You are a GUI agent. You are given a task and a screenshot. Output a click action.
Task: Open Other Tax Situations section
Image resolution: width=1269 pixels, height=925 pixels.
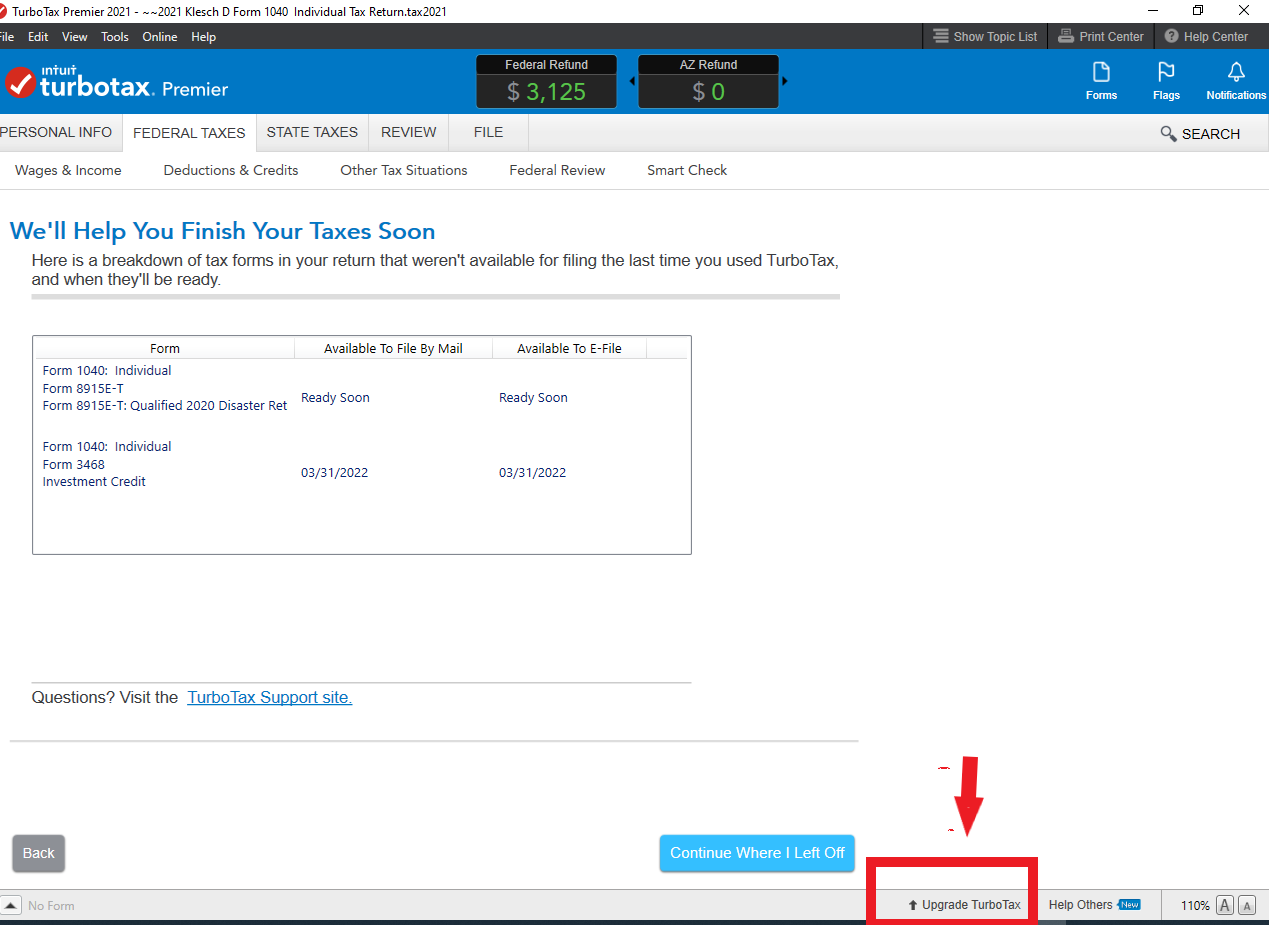pyautogui.click(x=404, y=170)
